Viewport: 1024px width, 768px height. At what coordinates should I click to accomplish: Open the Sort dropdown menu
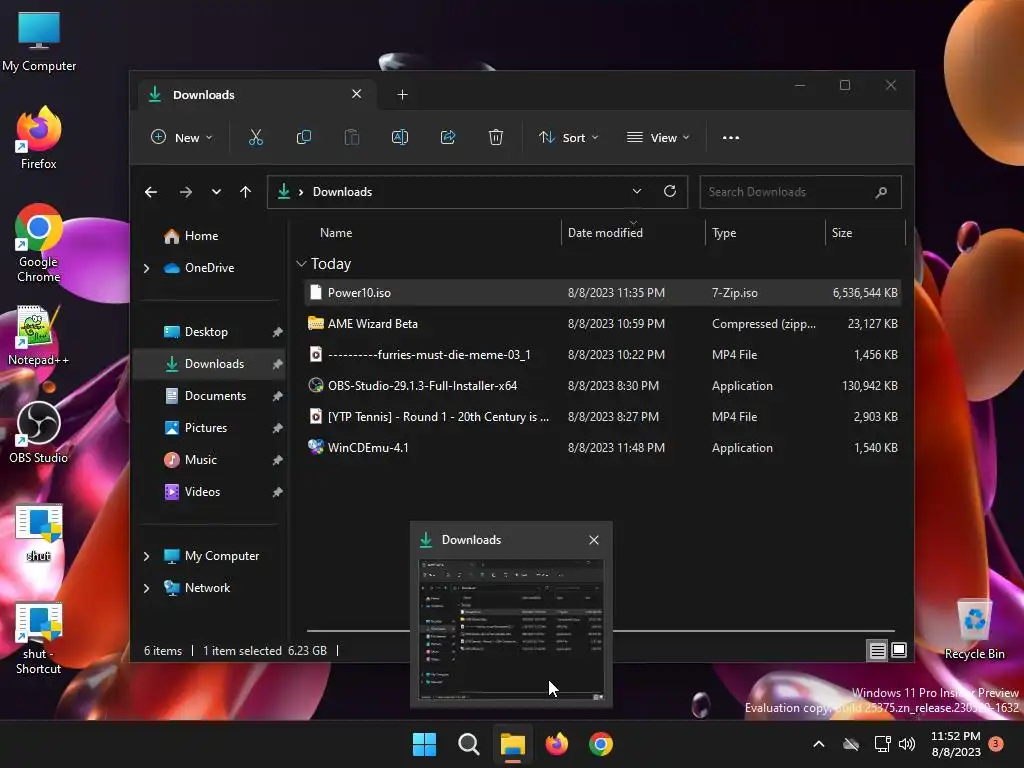coord(568,137)
